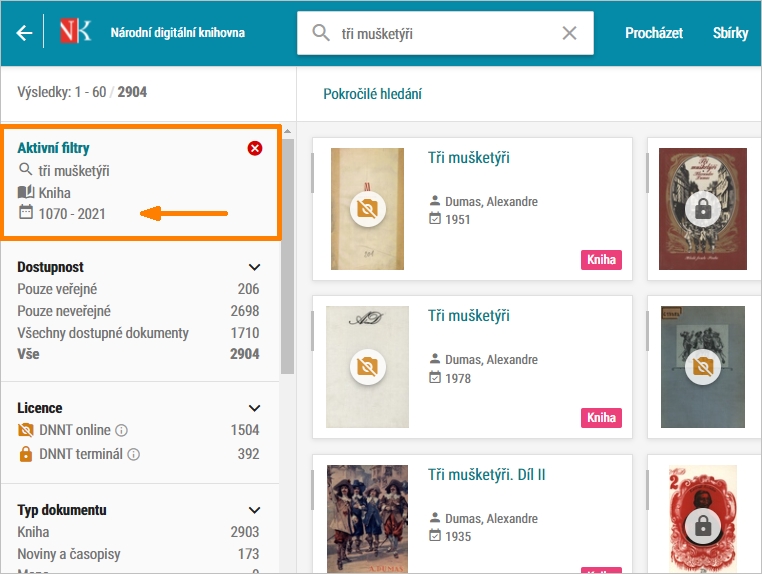Open the red ornamental cover numbered 2
762x574 pixels.
703,519
